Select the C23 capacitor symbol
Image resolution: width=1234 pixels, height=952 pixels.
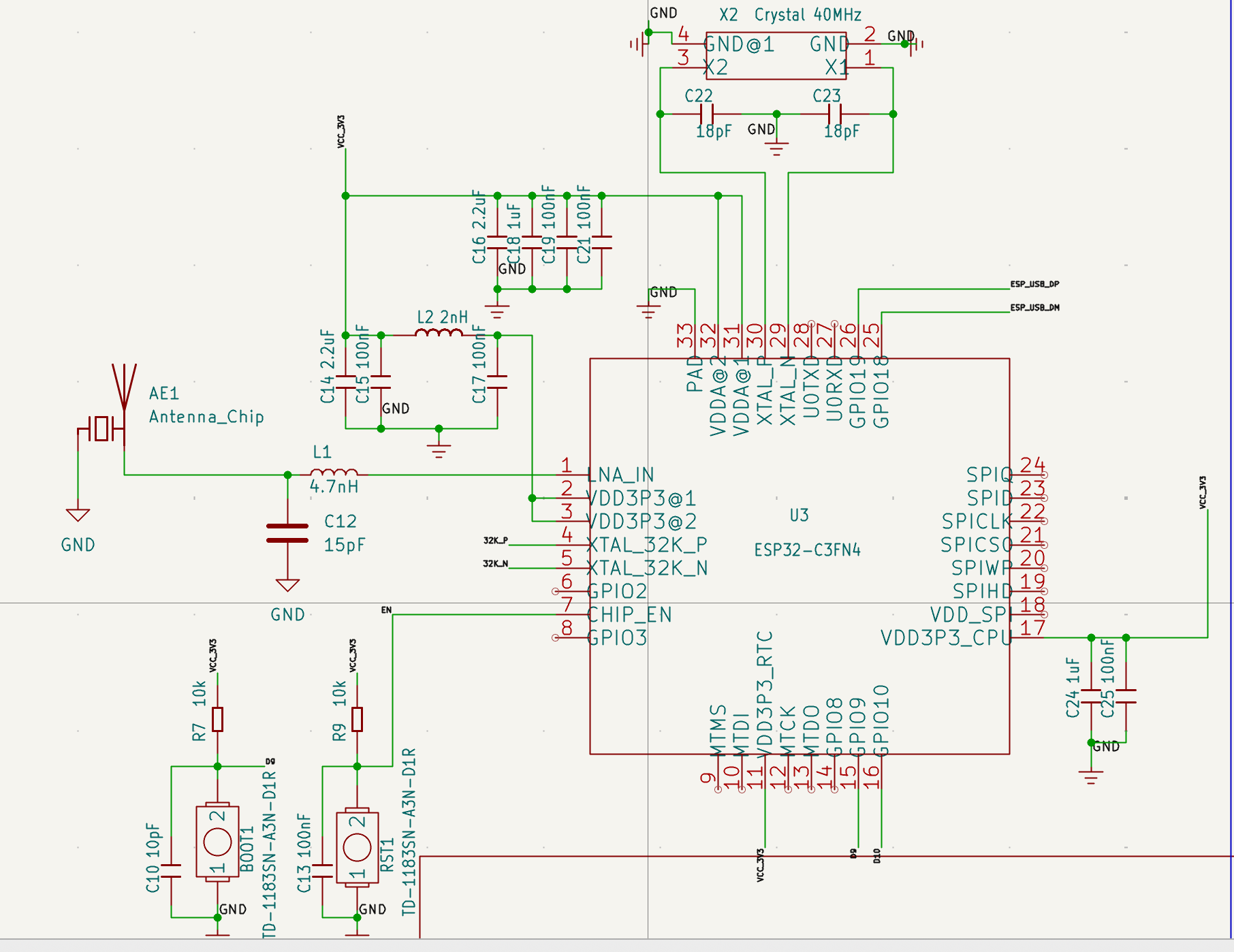[x=834, y=114]
